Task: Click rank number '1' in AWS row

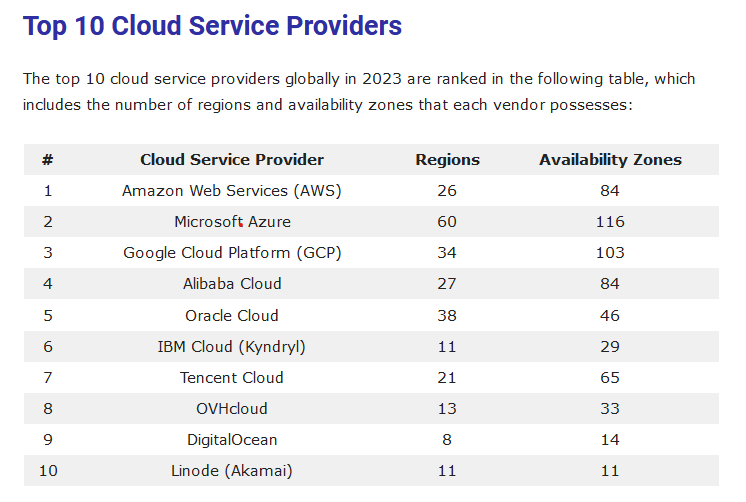Action: 48,191
